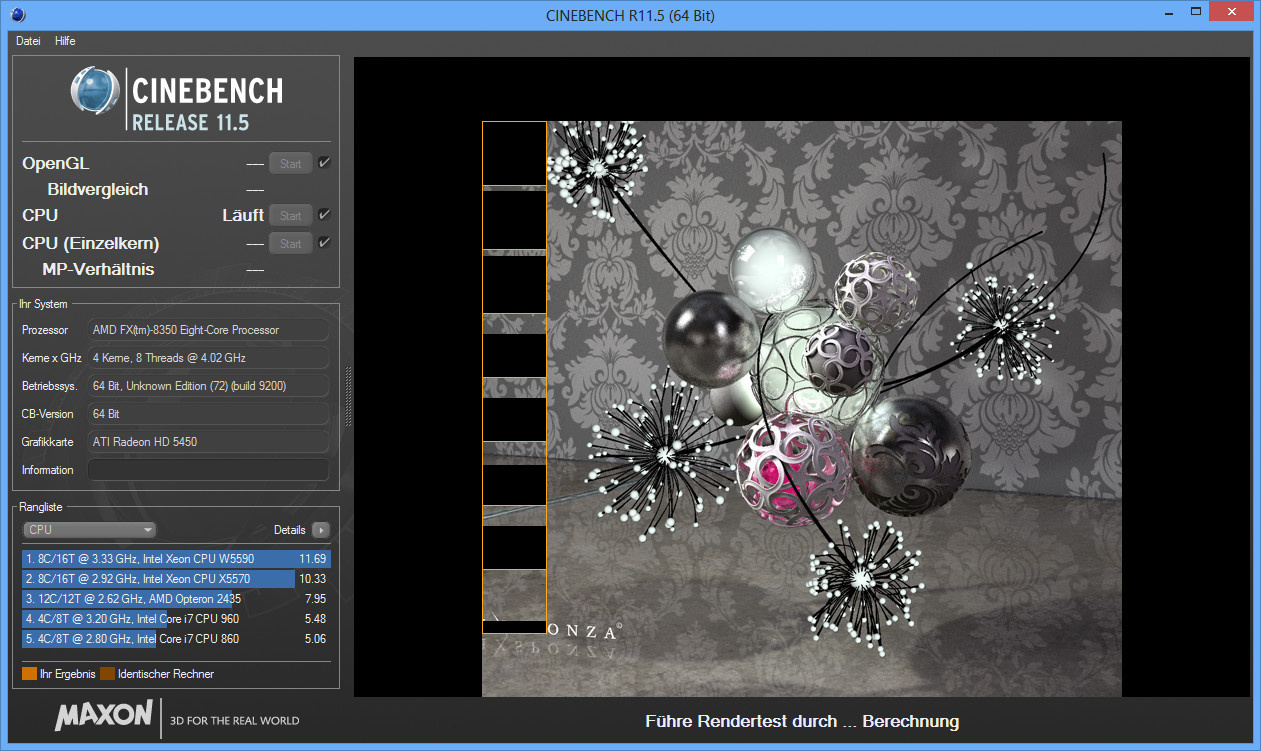
Task: Uncheck the CPU (Einzelkern) checkbox
Action: click(324, 243)
